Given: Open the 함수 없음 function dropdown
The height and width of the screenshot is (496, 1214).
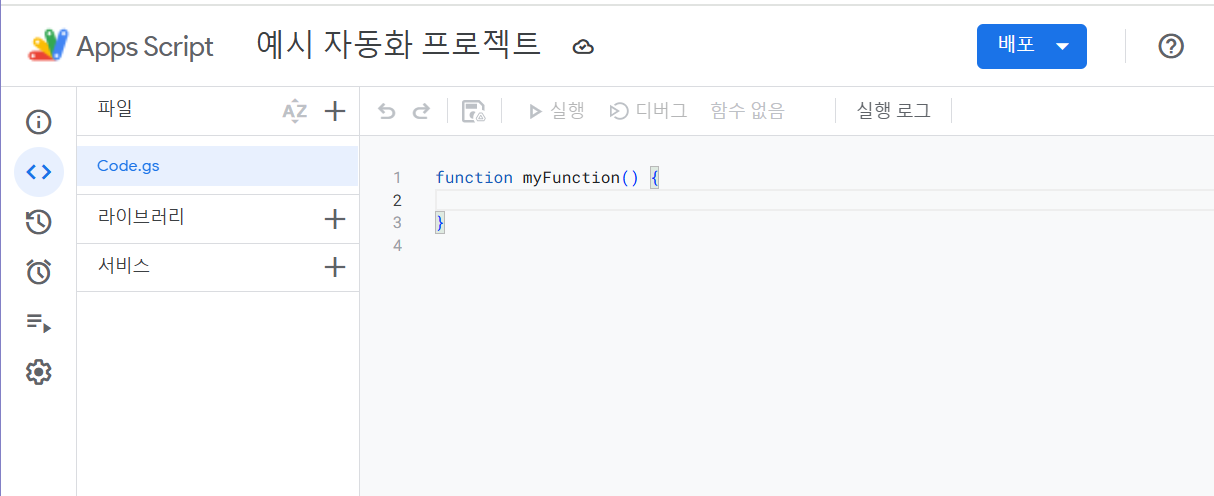Looking at the screenshot, I should [x=747, y=111].
